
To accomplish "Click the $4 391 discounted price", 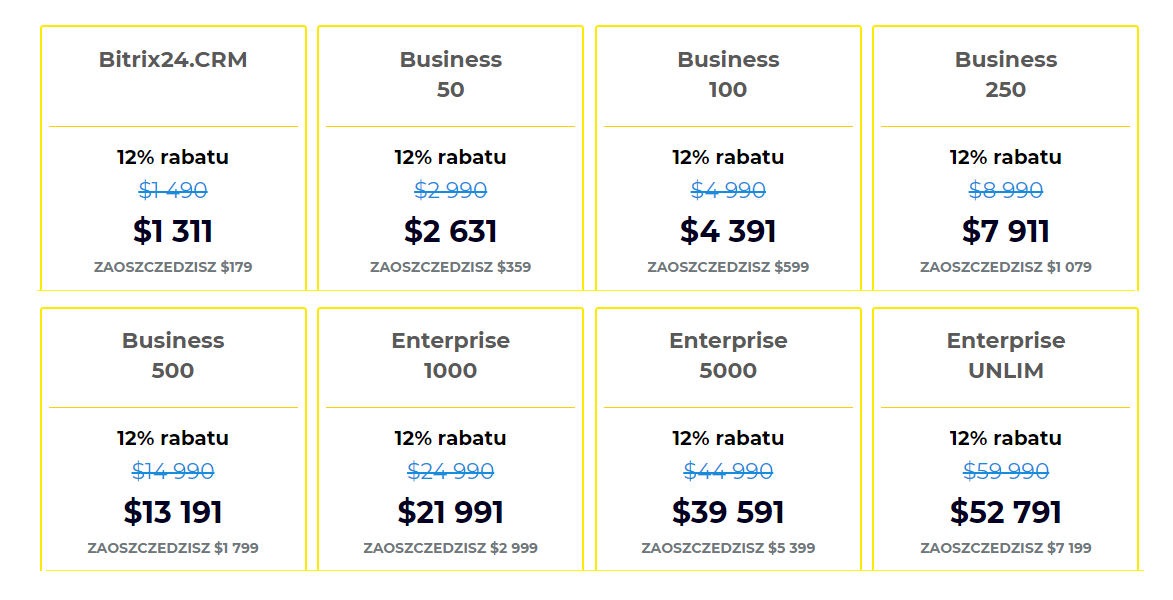I will [728, 231].
